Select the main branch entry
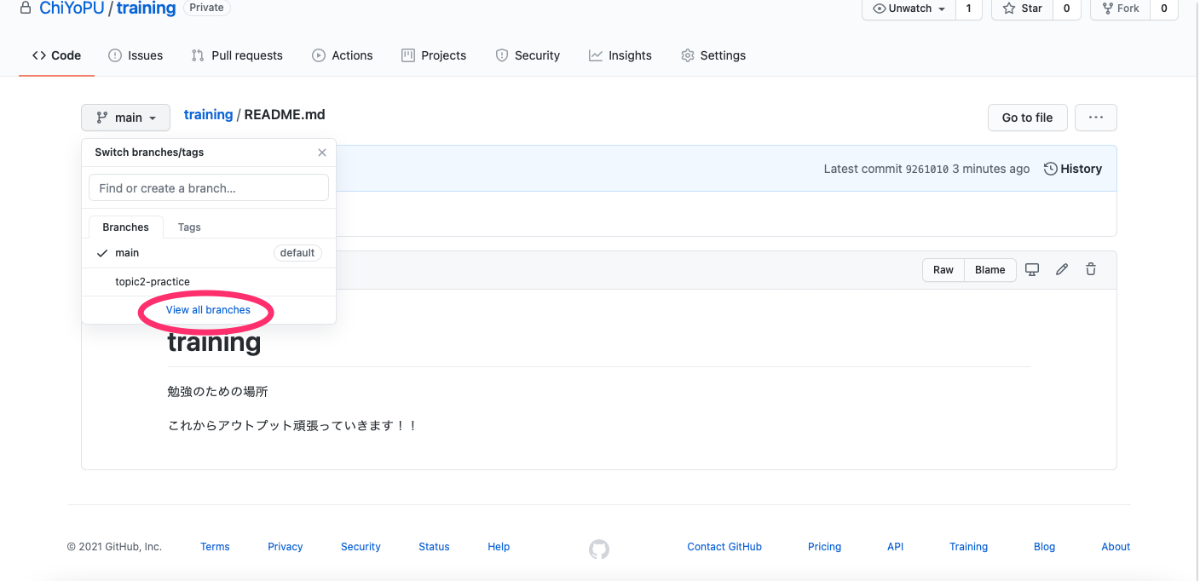The height and width of the screenshot is (581, 1200). tap(209, 253)
